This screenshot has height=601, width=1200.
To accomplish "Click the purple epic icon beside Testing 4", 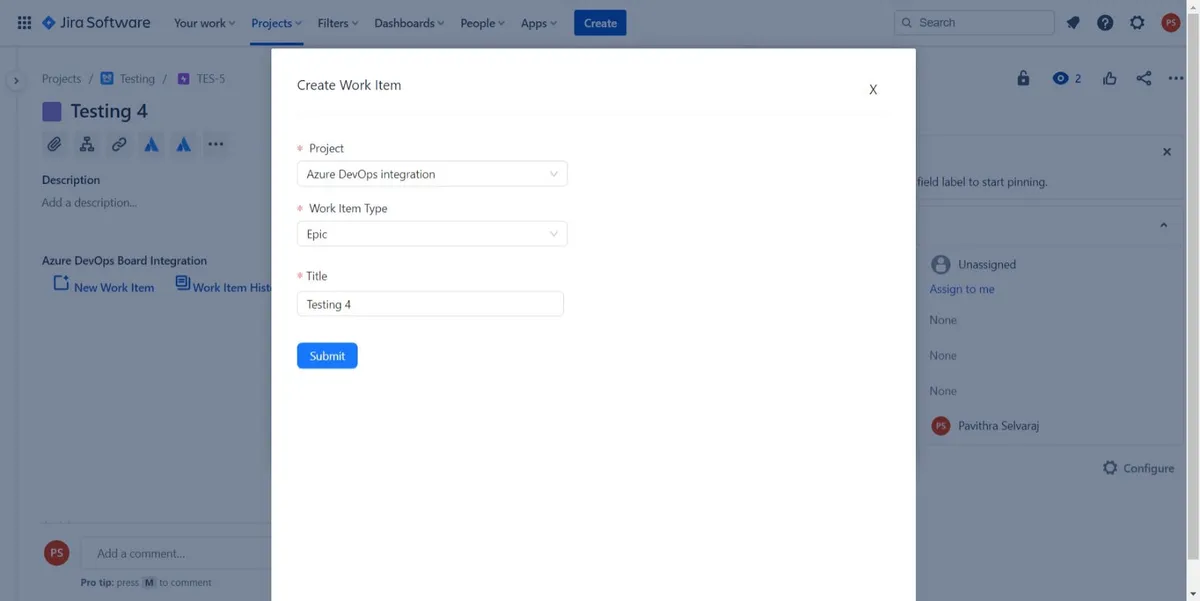I will [52, 111].
